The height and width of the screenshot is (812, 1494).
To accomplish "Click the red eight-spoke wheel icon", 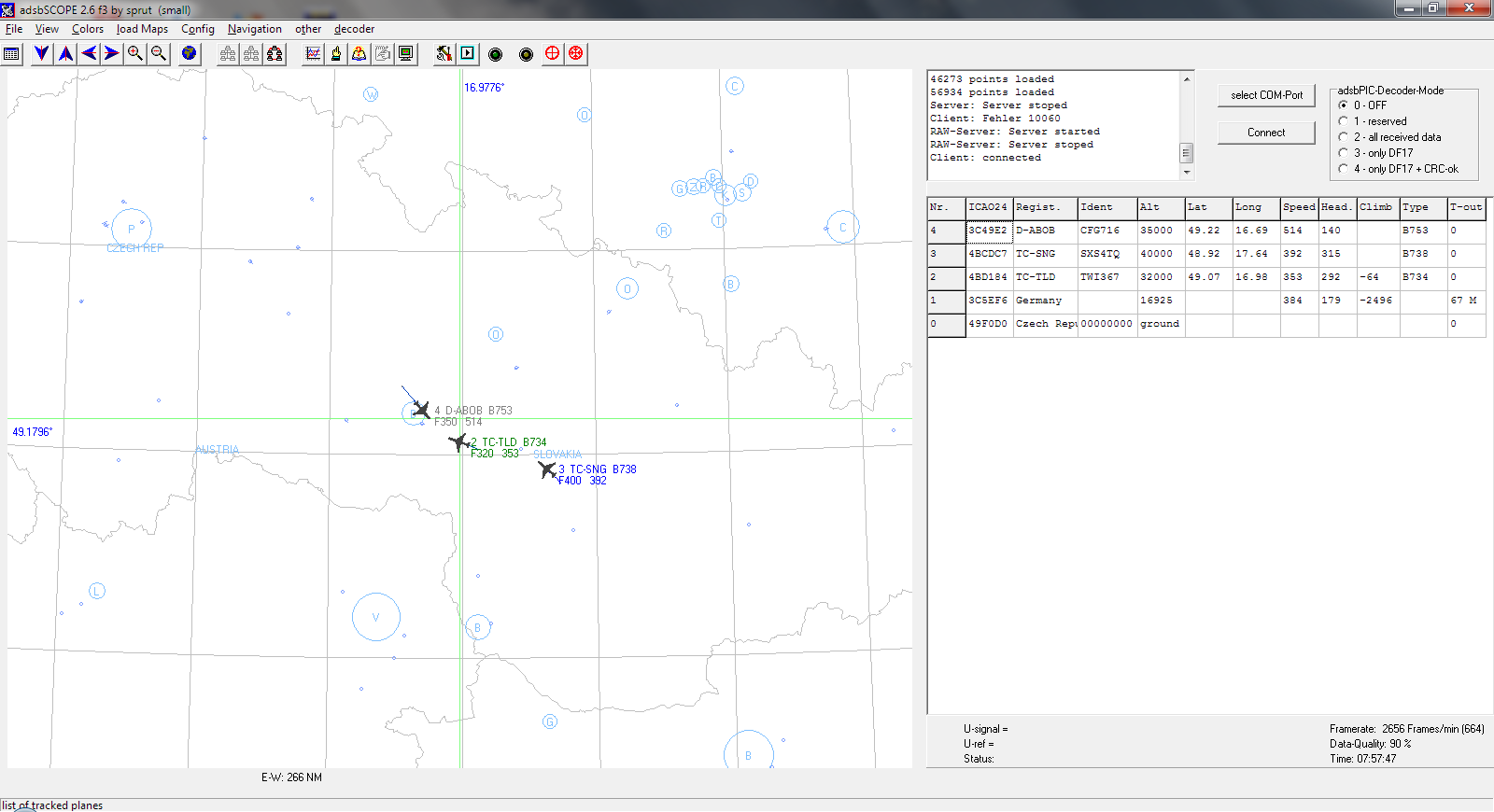I will click(x=576, y=53).
